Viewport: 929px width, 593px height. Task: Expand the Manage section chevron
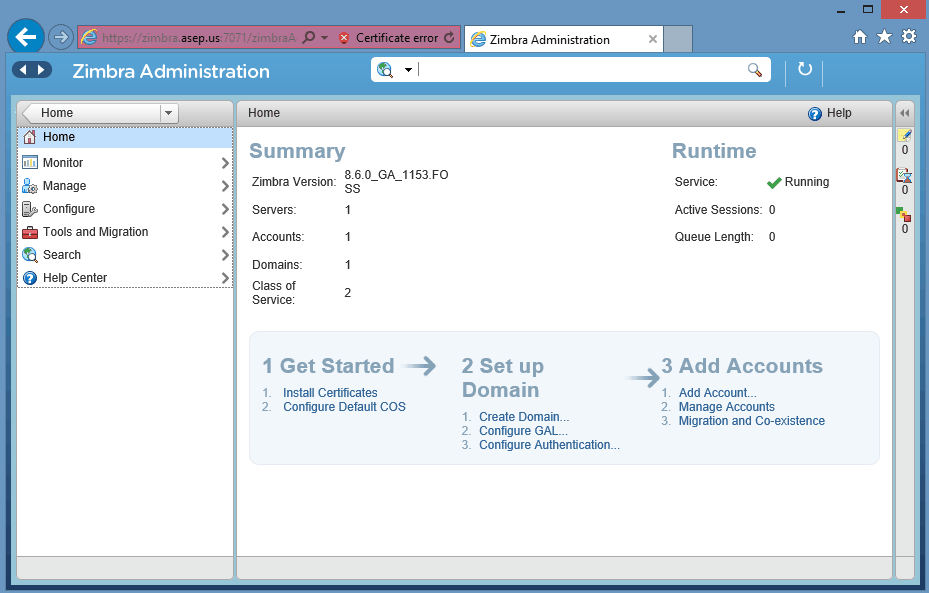pos(225,186)
